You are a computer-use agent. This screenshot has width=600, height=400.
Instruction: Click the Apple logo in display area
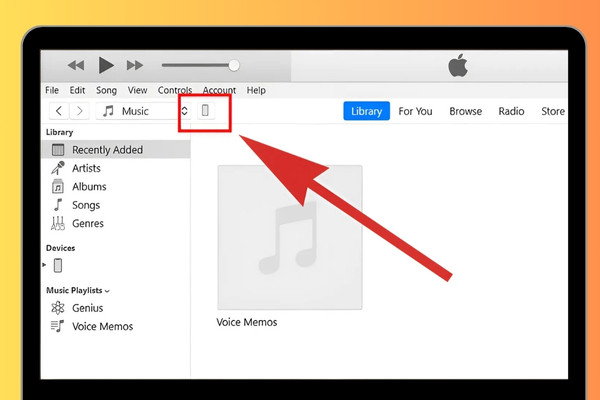coord(458,65)
